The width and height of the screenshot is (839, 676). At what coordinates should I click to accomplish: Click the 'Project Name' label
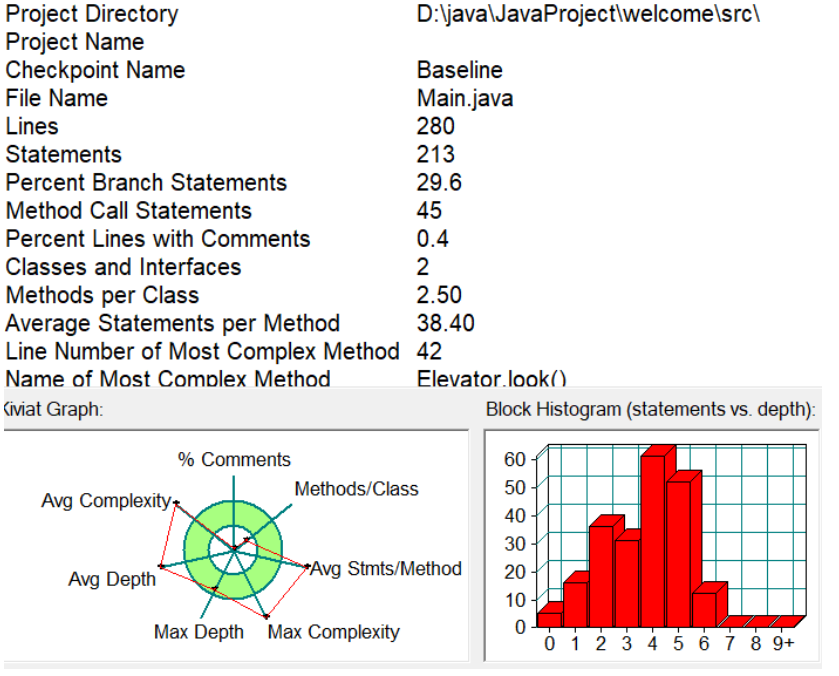pyautogui.click(x=75, y=42)
